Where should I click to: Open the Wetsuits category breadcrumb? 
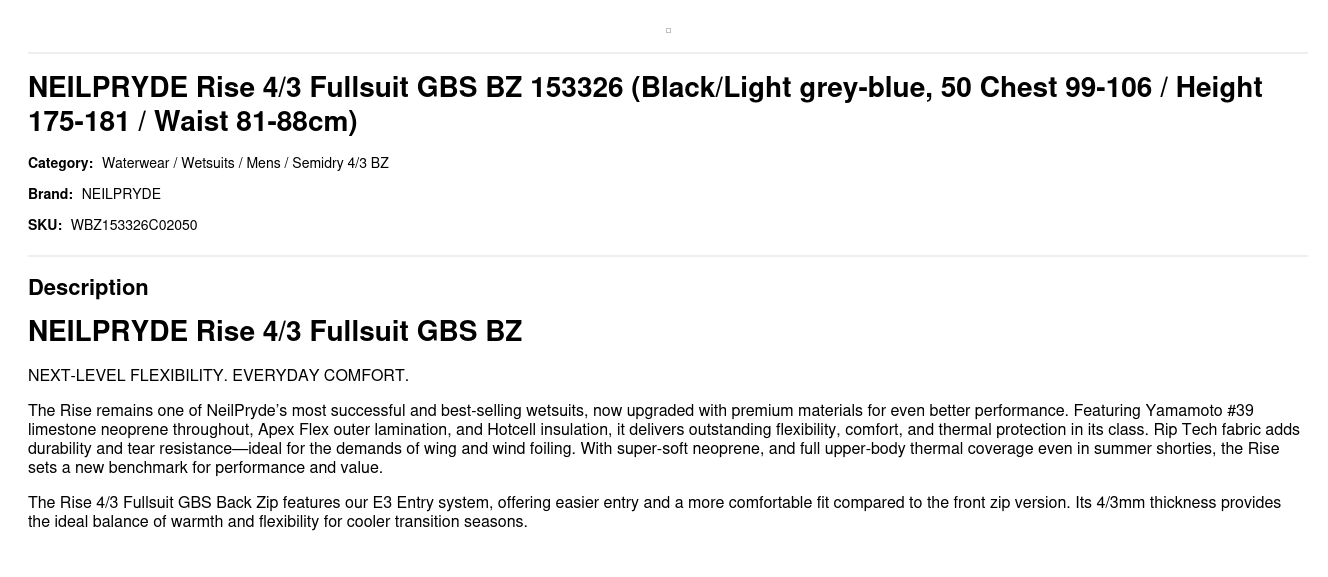click(207, 163)
